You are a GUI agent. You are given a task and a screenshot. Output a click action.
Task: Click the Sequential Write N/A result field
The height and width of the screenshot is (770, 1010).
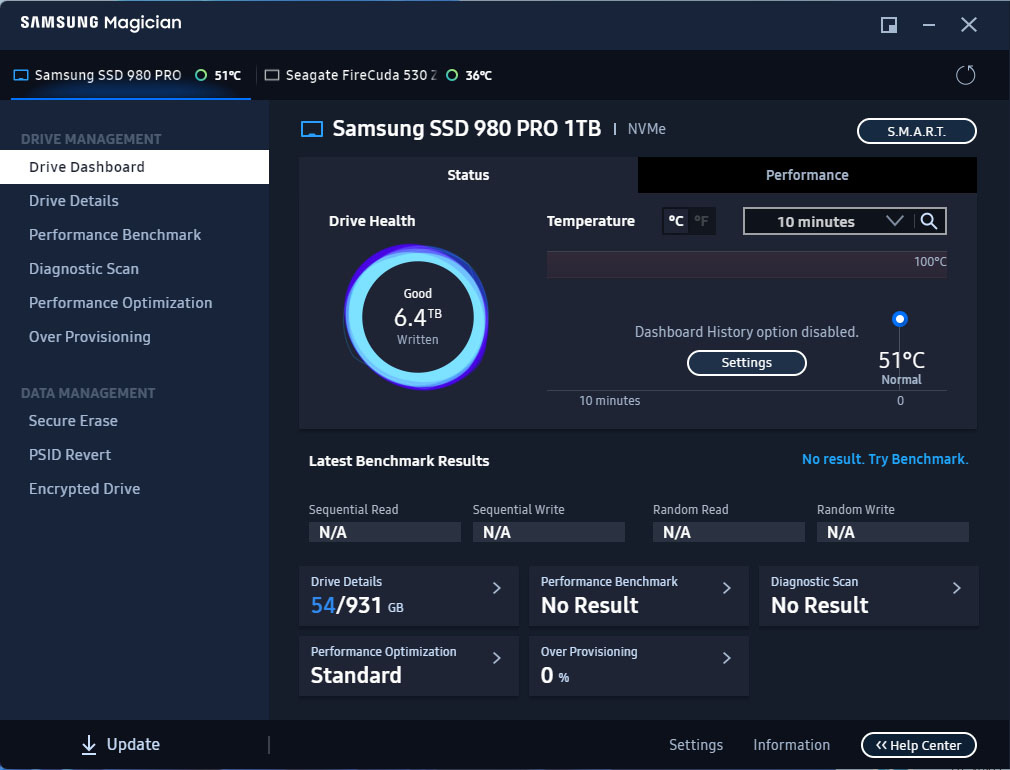[x=549, y=532]
